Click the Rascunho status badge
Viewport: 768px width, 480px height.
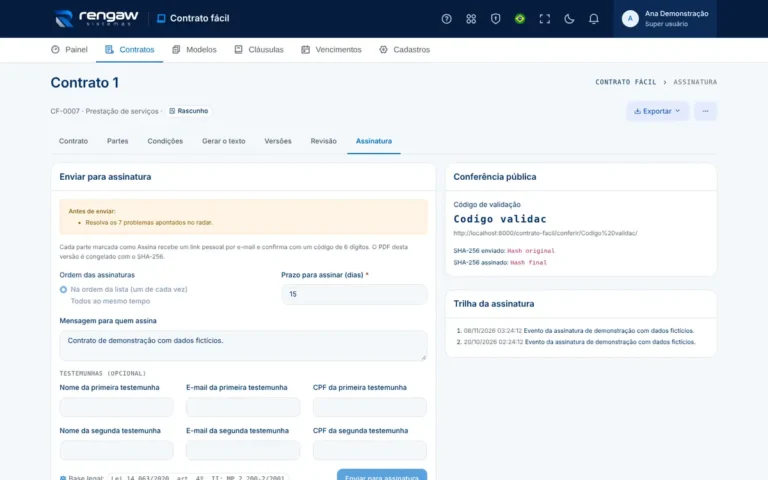pos(189,111)
